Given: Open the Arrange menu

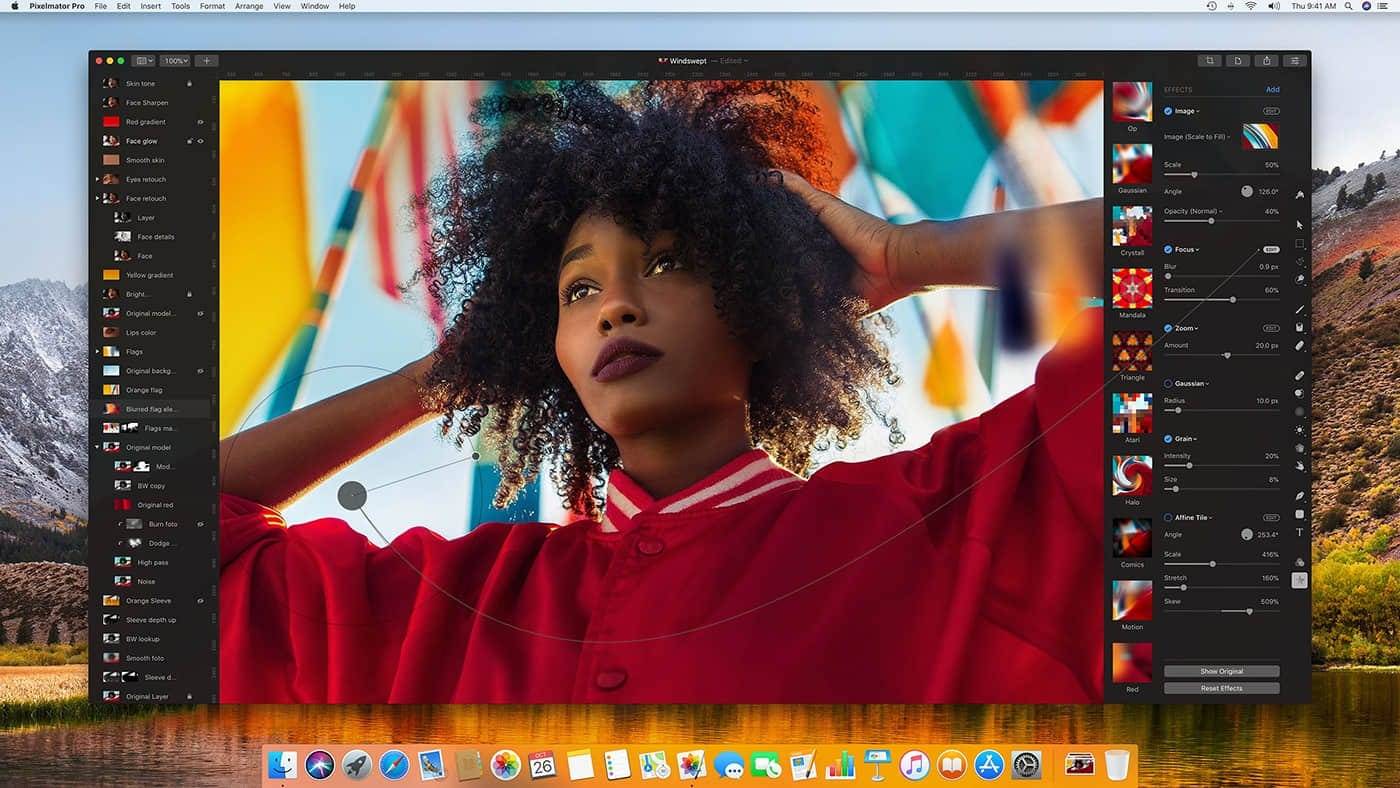Looking at the screenshot, I should 249,6.
